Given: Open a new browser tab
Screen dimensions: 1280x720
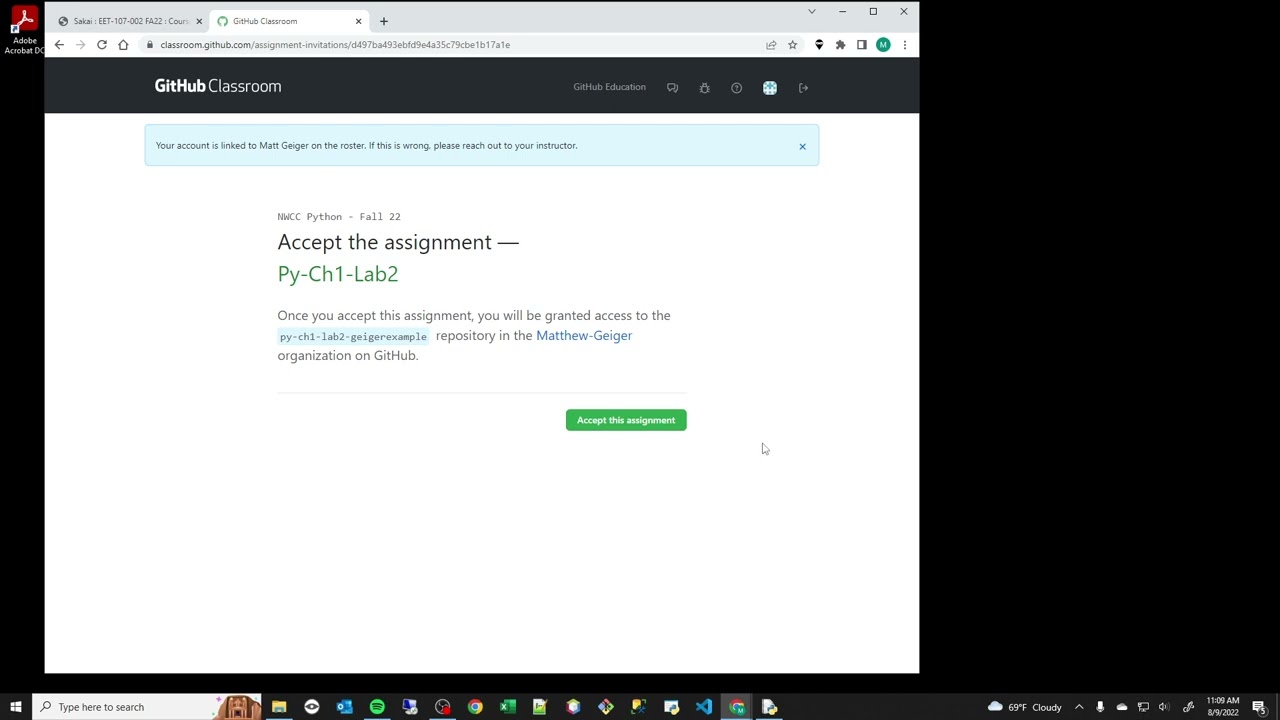Looking at the screenshot, I should click(383, 21).
